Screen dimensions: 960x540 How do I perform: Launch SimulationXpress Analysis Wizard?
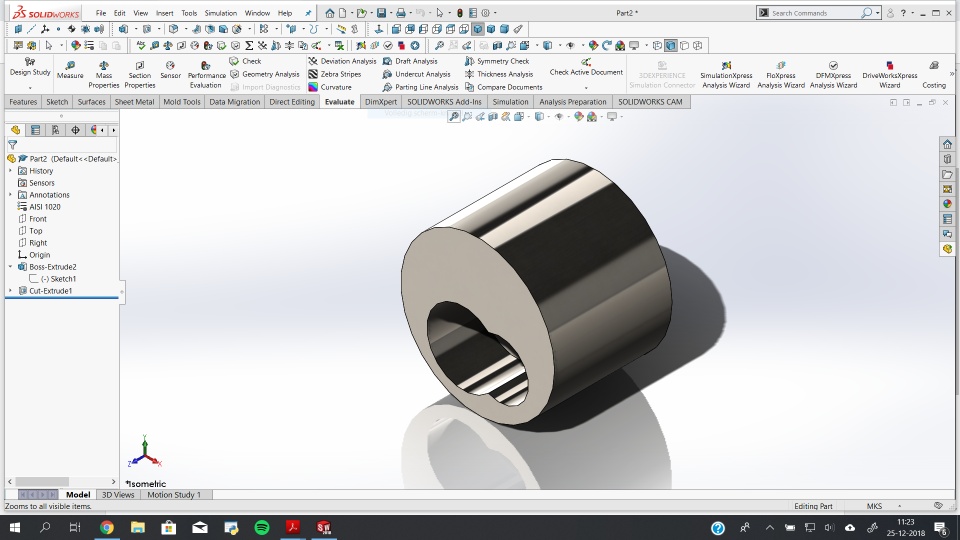click(726, 75)
